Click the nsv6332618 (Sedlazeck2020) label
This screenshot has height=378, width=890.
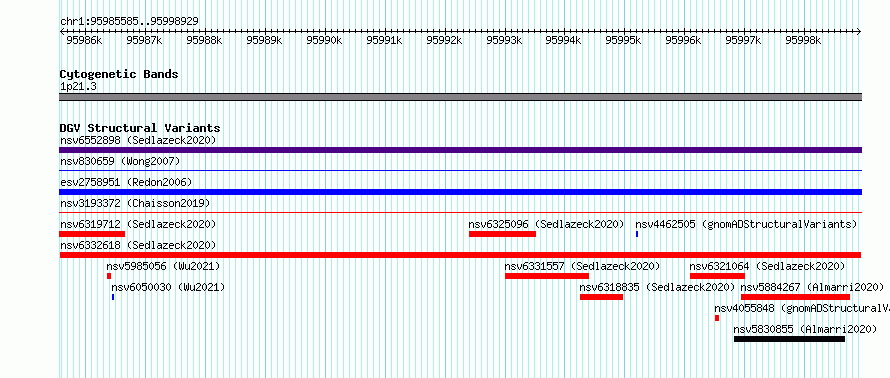click(x=138, y=245)
